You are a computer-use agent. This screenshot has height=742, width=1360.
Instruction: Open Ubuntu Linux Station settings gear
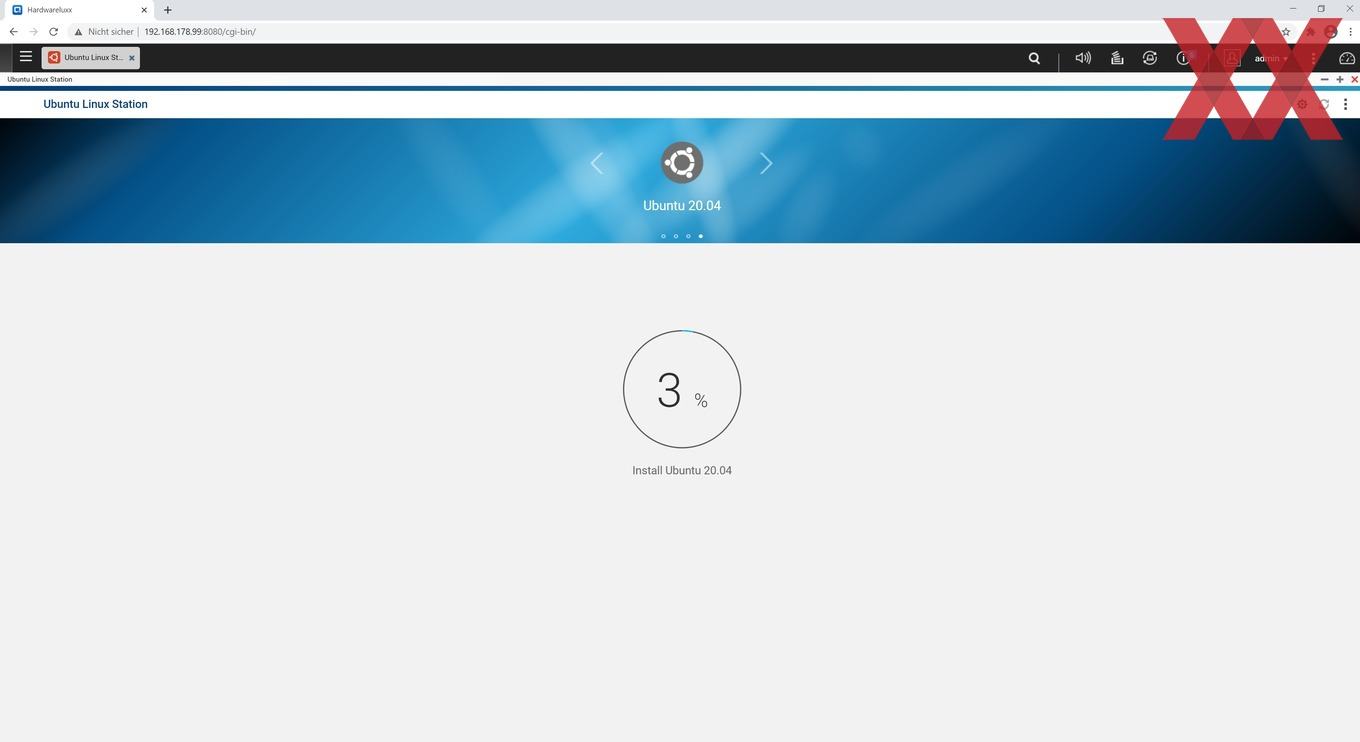click(1302, 104)
